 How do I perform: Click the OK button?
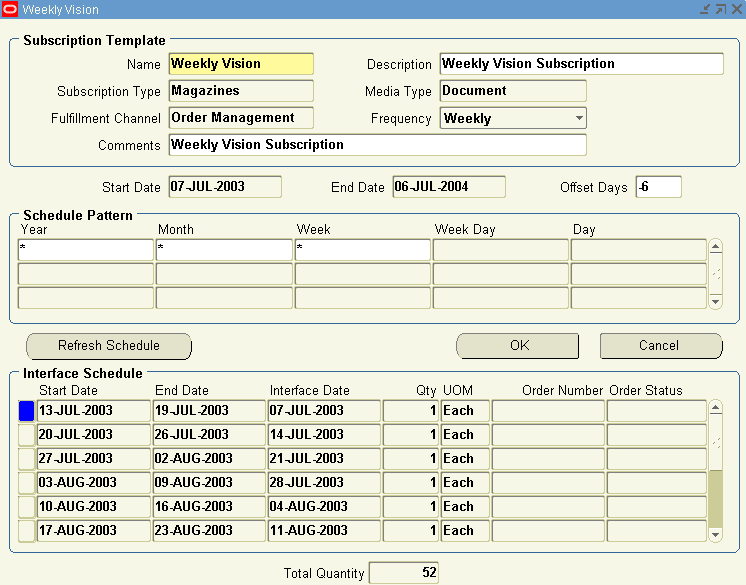click(518, 346)
